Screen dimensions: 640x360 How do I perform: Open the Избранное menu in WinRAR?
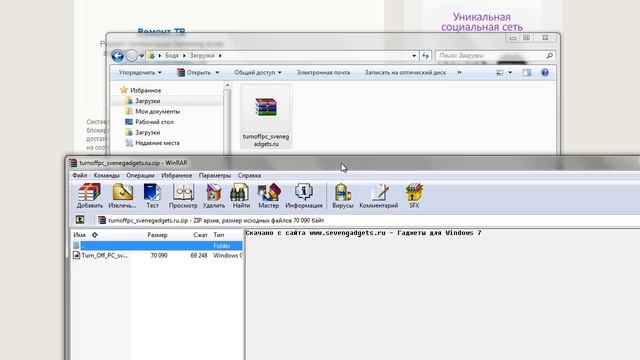[x=176, y=176]
